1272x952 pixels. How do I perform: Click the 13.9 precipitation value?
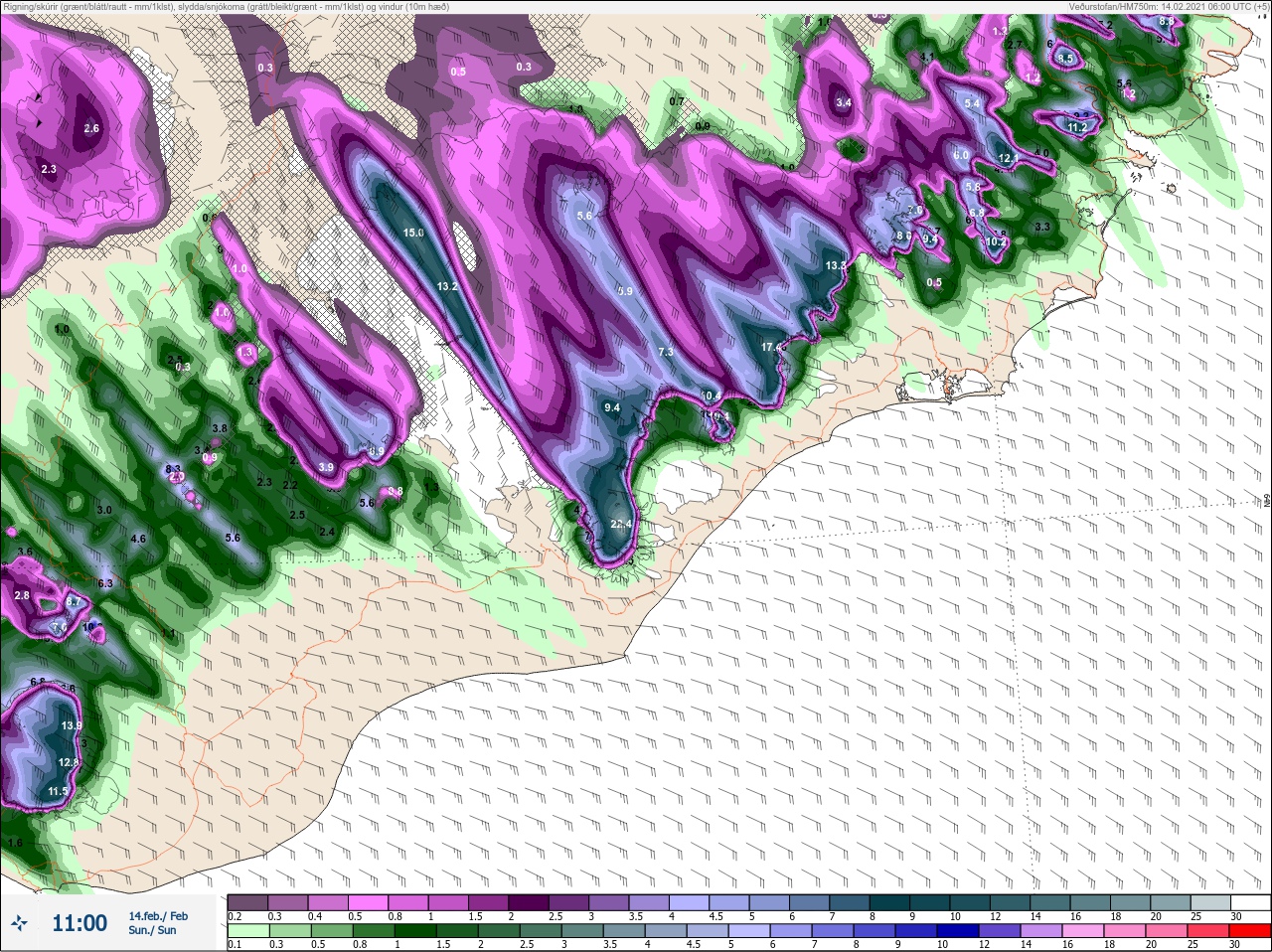pos(72,725)
